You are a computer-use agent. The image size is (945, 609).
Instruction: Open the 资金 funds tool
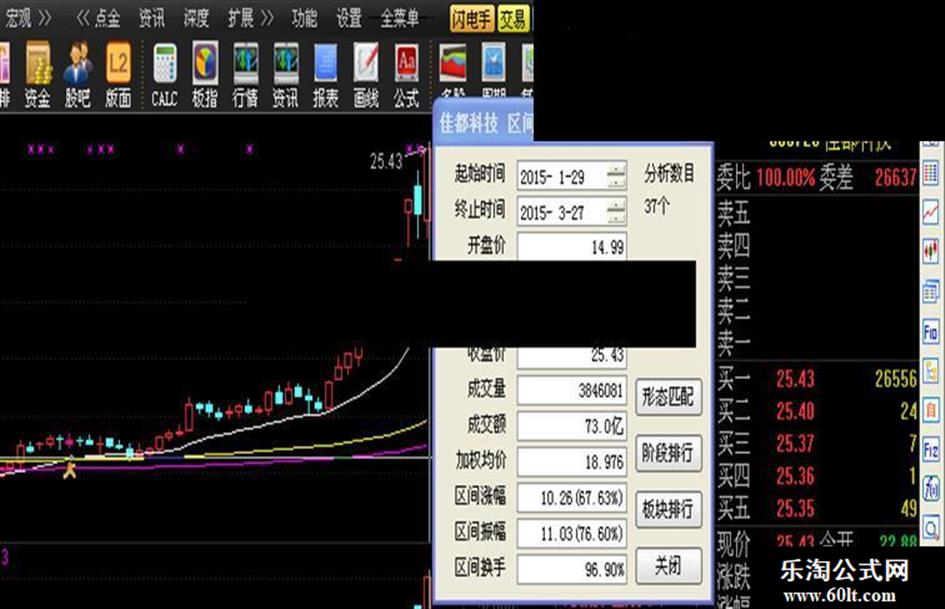37,75
